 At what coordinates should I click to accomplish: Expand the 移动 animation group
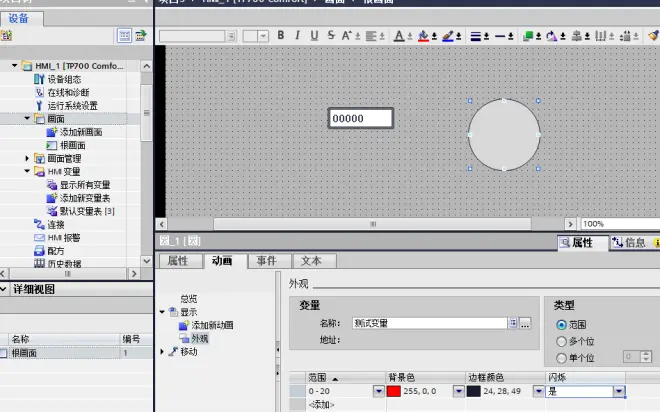coord(162,351)
